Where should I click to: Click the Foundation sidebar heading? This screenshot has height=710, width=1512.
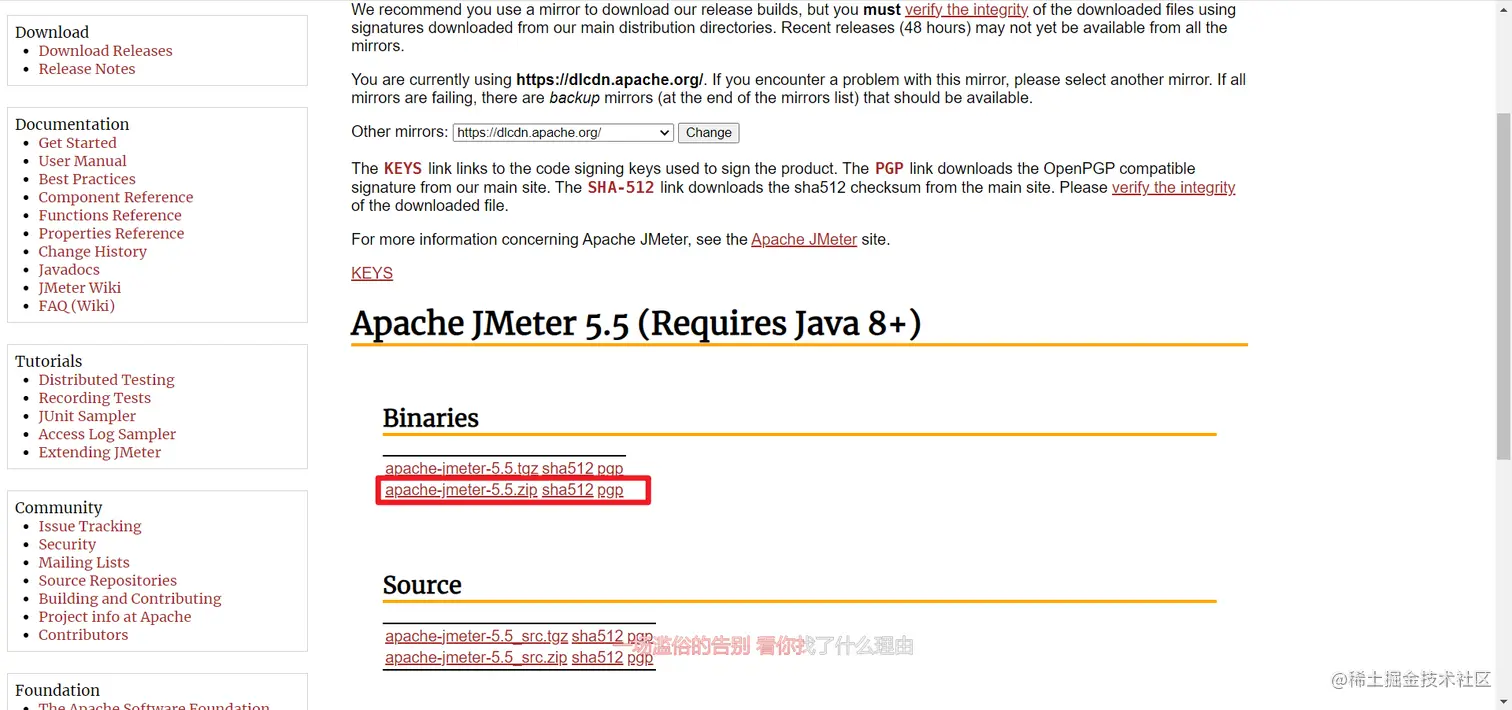point(57,690)
